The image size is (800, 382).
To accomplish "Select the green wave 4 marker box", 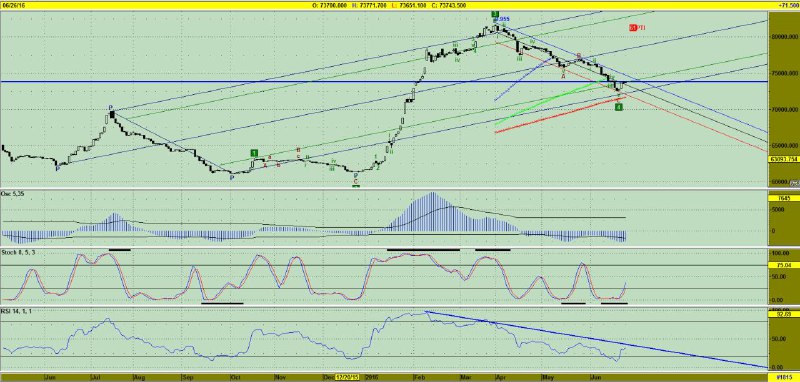I will [x=618, y=107].
